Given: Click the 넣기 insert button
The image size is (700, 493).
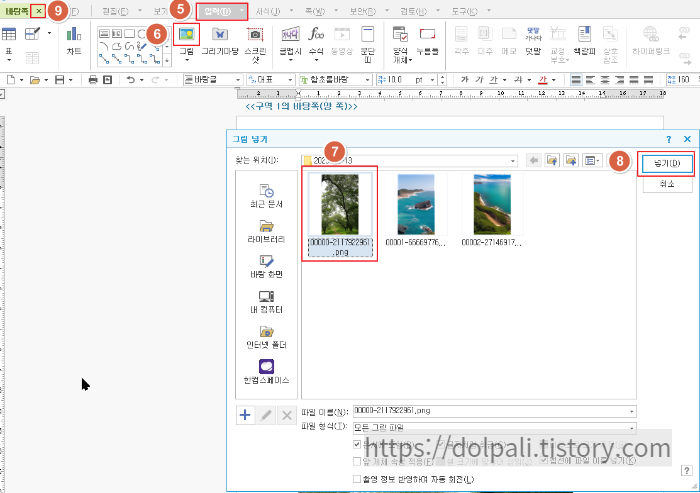Looking at the screenshot, I should (x=667, y=164).
